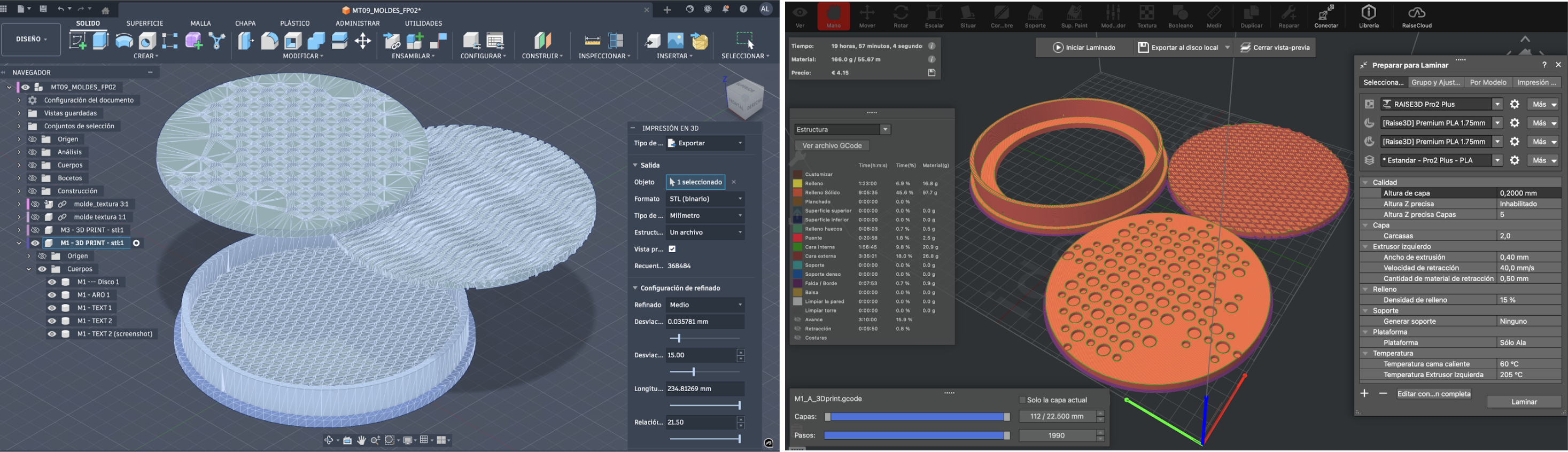The image size is (1568, 452).
Task: Click the Fusion home icon
Action: point(105,10)
